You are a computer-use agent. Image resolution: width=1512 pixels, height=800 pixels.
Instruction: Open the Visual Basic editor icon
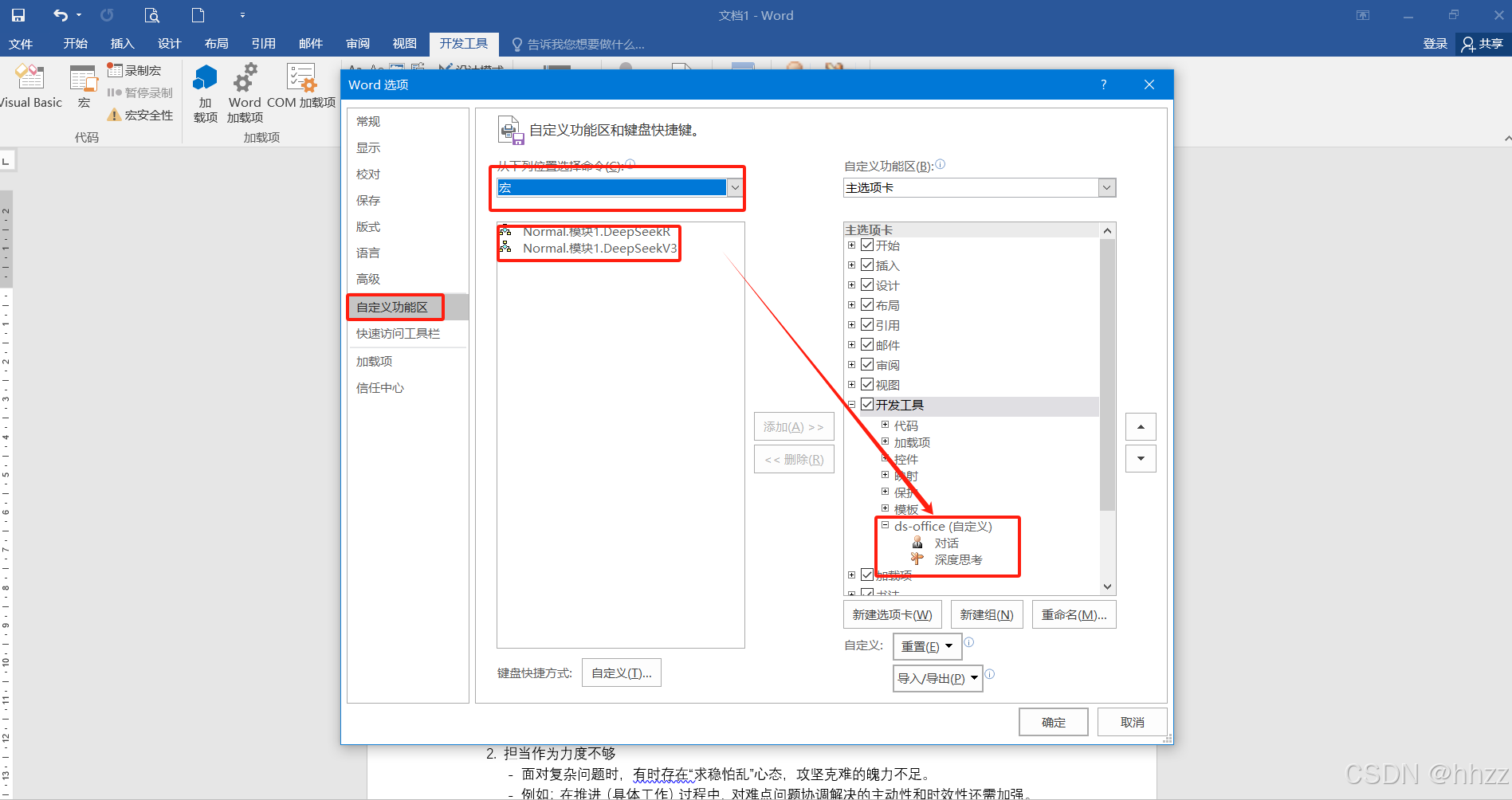(29, 77)
